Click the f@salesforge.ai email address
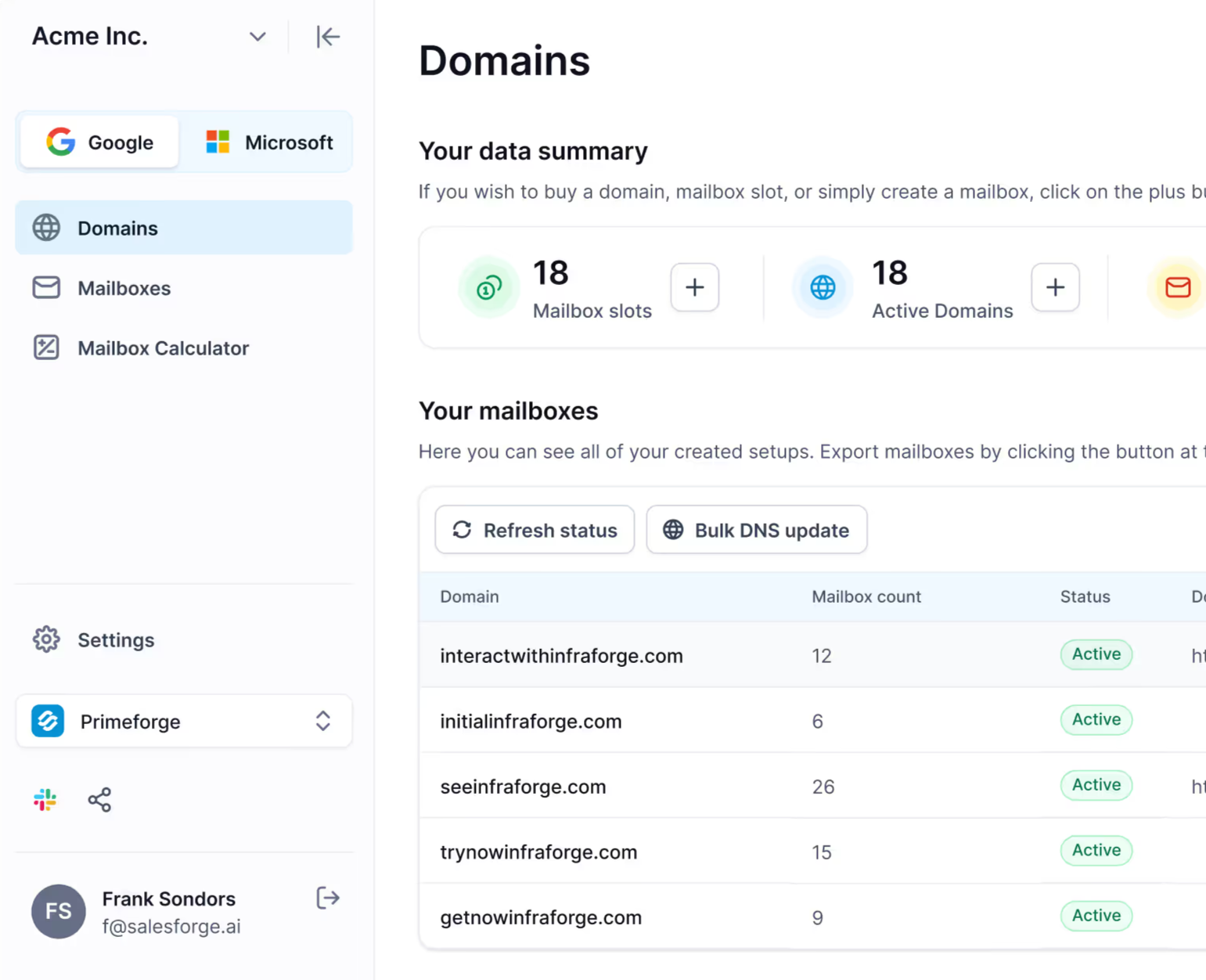Viewport: 1206px width, 980px height. point(171,927)
